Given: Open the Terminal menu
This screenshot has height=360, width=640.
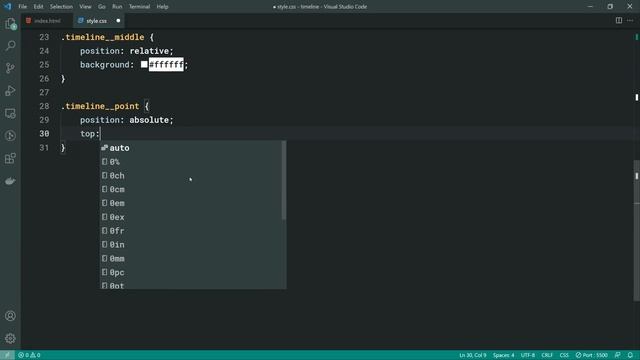Looking at the screenshot, I should pyautogui.click(x=139, y=7).
